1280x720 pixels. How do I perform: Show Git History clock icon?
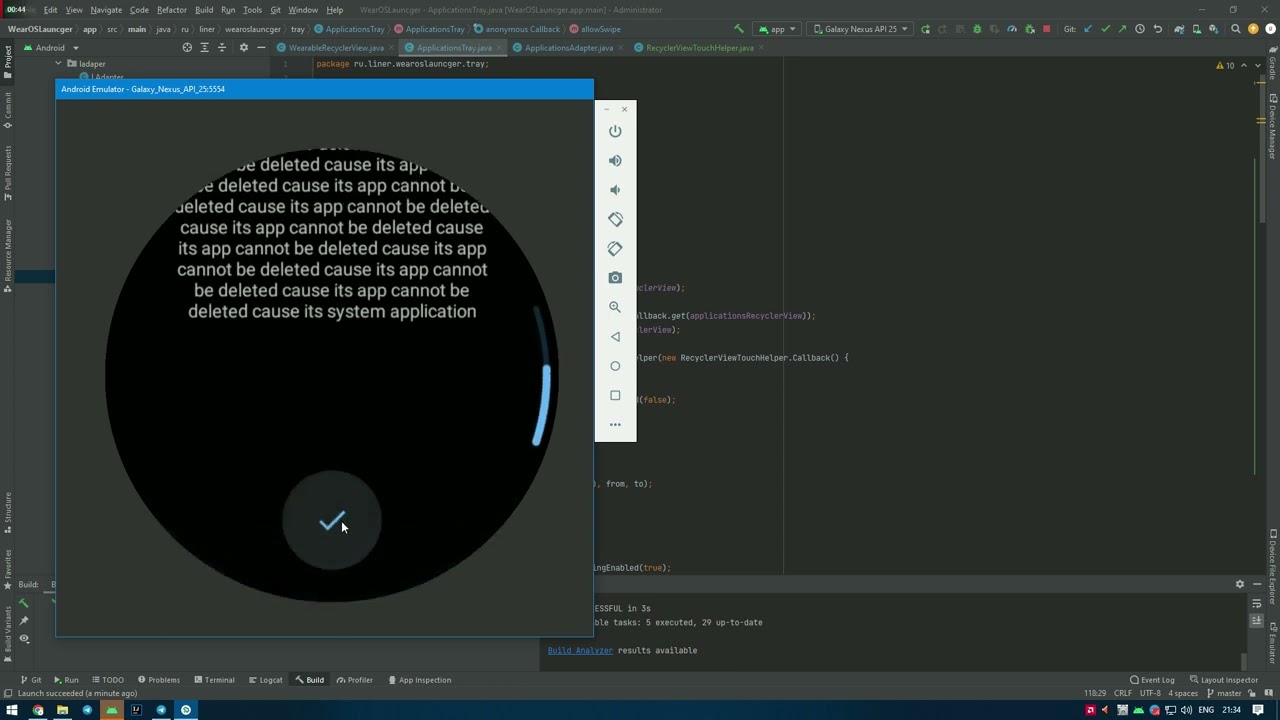click(x=1140, y=29)
